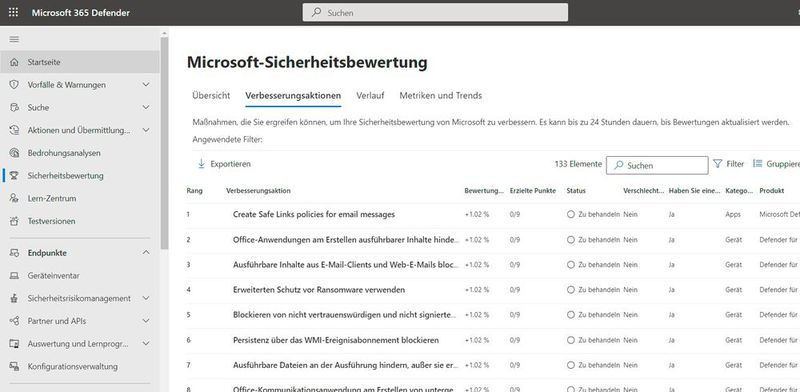Open the Verlauf tab
Viewport: 800px width, 392px height.
click(370, 95)
